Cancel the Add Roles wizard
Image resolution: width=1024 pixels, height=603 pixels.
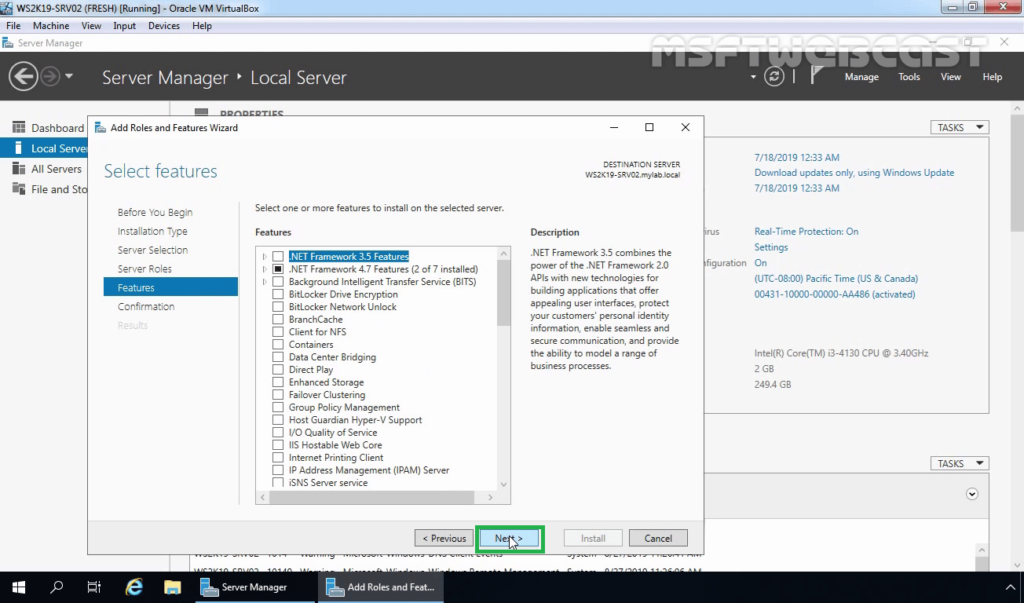click(658, 538)
